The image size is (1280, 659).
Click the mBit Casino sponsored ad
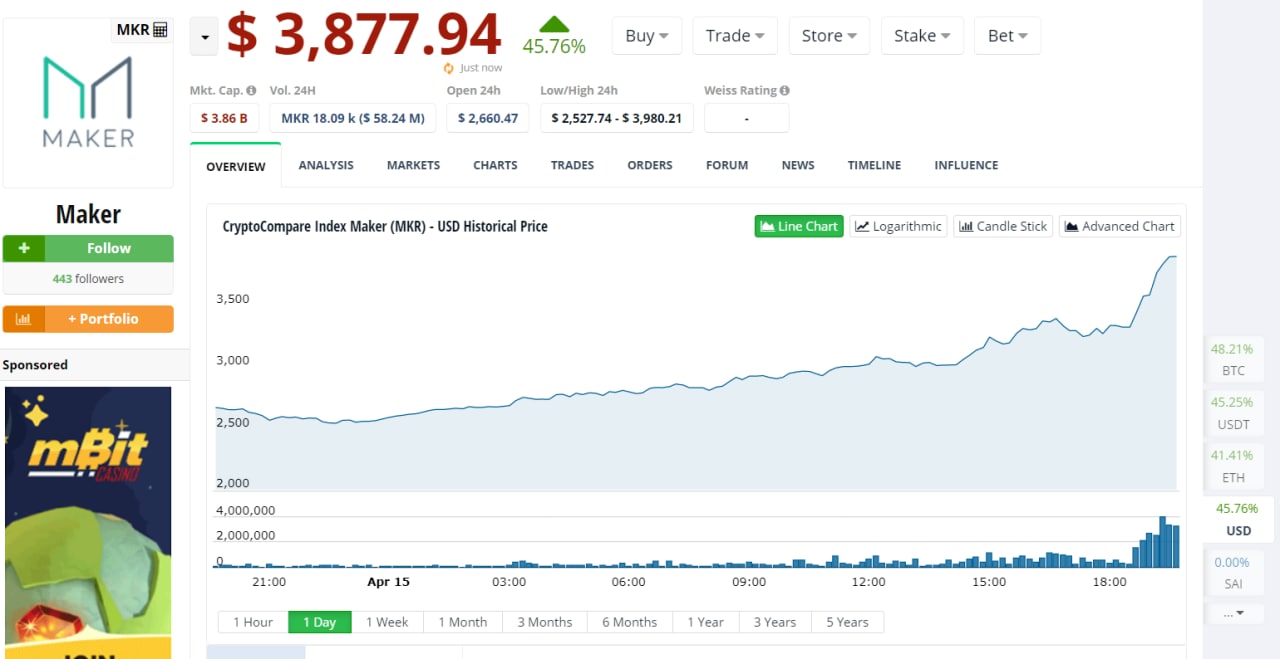(x=88, y=522)
